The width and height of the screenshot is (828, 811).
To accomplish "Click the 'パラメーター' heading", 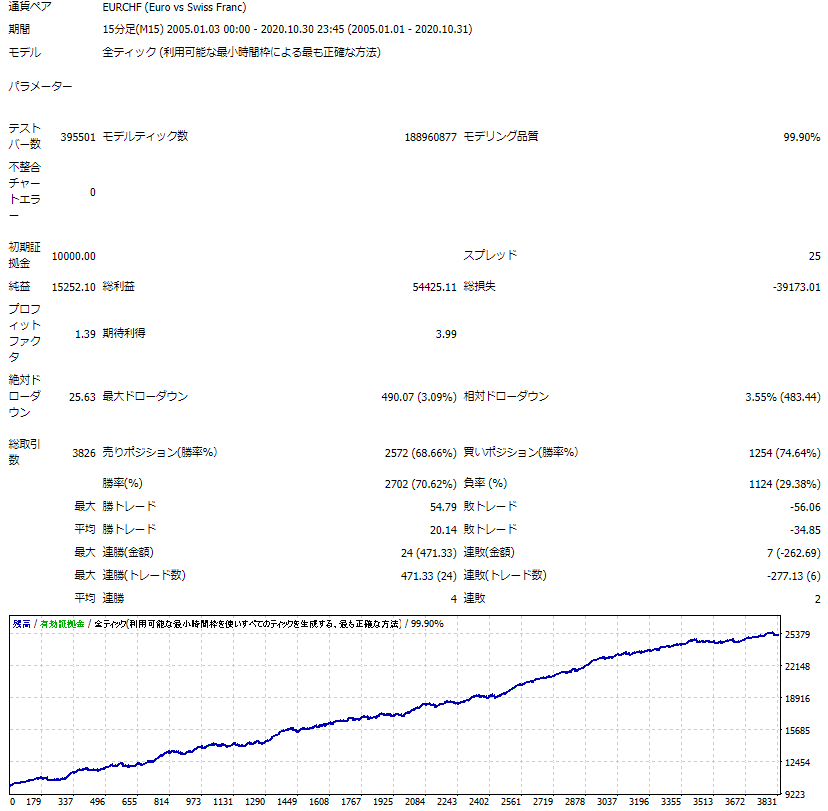I will point(40,86).
